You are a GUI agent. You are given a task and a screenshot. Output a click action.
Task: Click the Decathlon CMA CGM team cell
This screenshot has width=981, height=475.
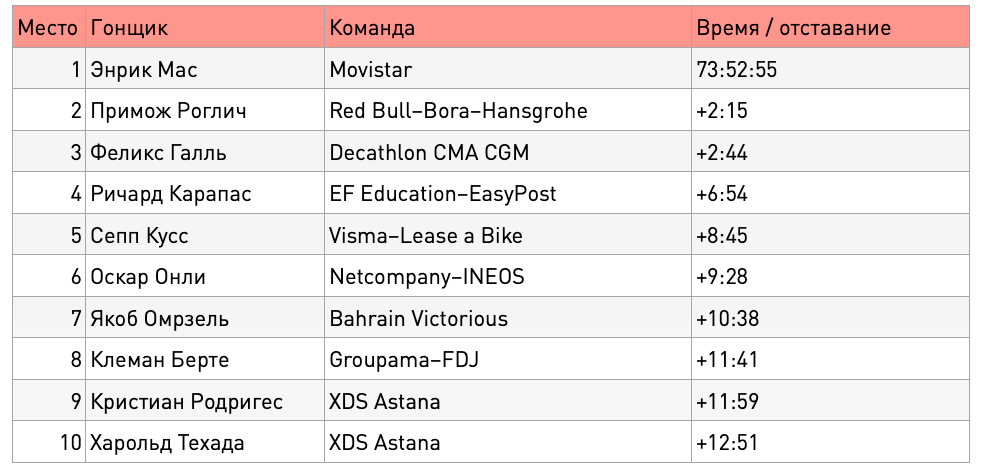pyautogui.click(x=507, y=152)
